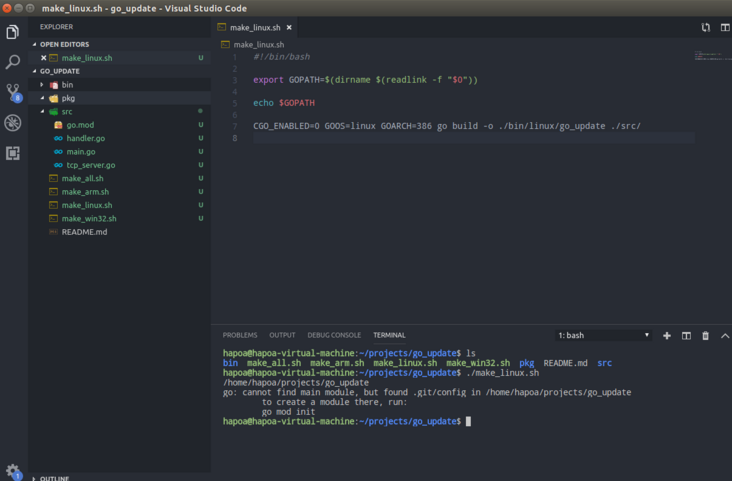Open the Extensions view
This screenshot has width=732, height=481.
click(x=13, y=153)
